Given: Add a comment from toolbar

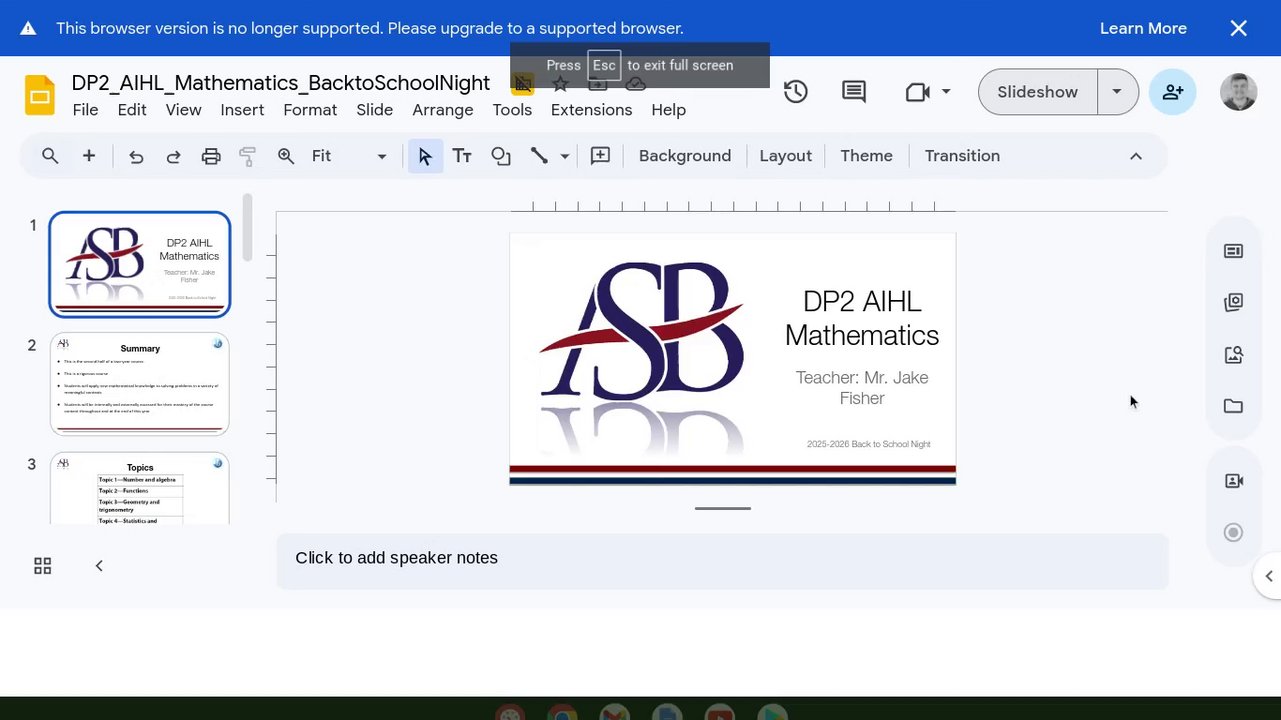Looking at the screenshot, I should pos(600,156).
